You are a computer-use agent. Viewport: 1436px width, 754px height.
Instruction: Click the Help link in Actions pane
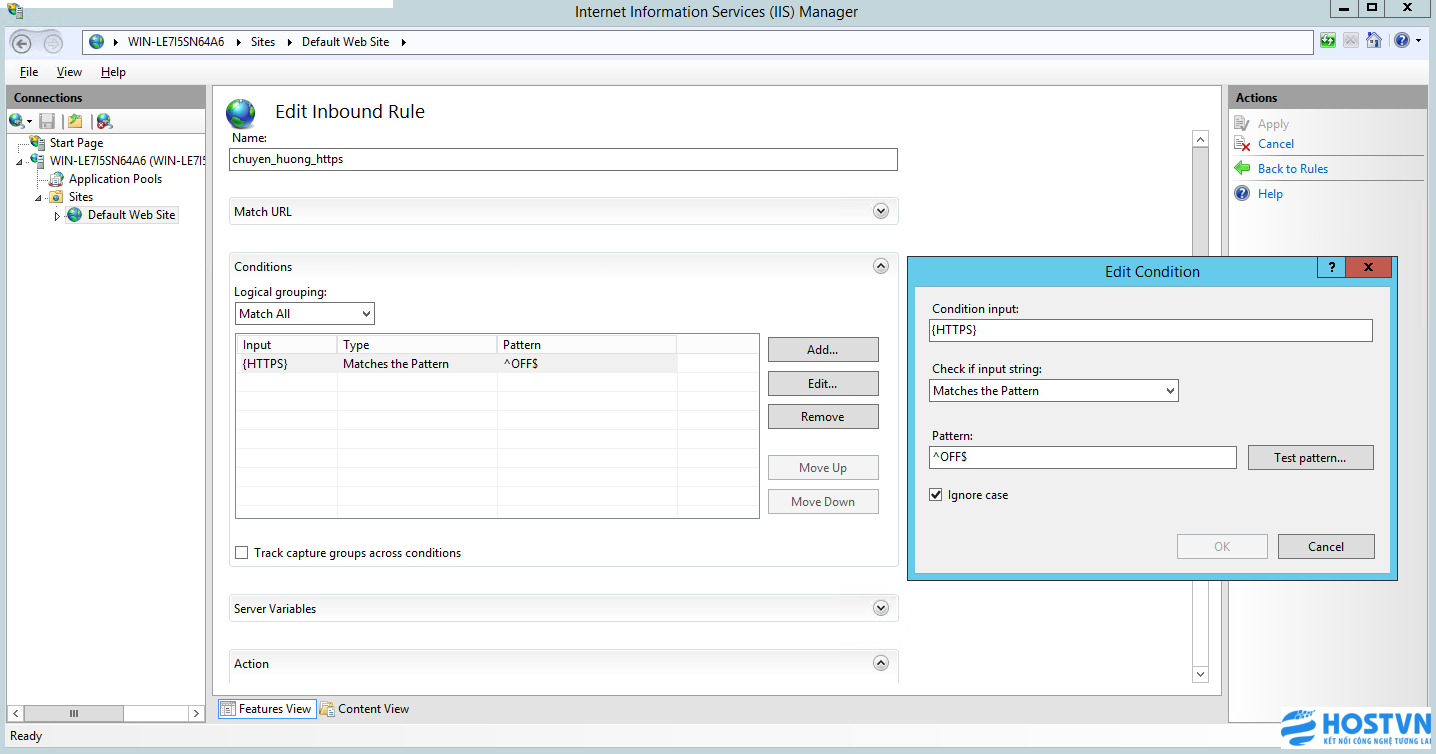[x=1270, y=194]
